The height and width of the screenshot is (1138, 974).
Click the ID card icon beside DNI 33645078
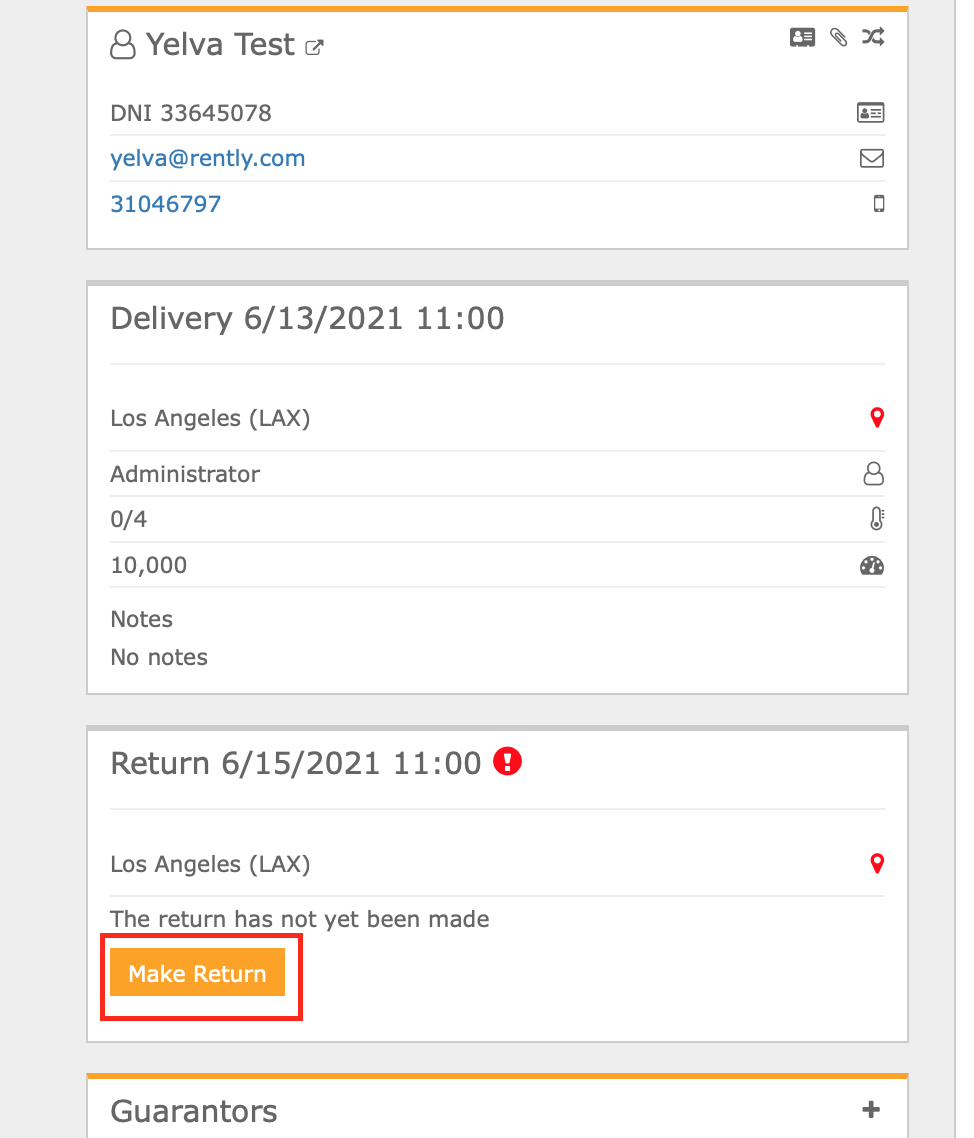pyautogui.click(x=870, y=112)
